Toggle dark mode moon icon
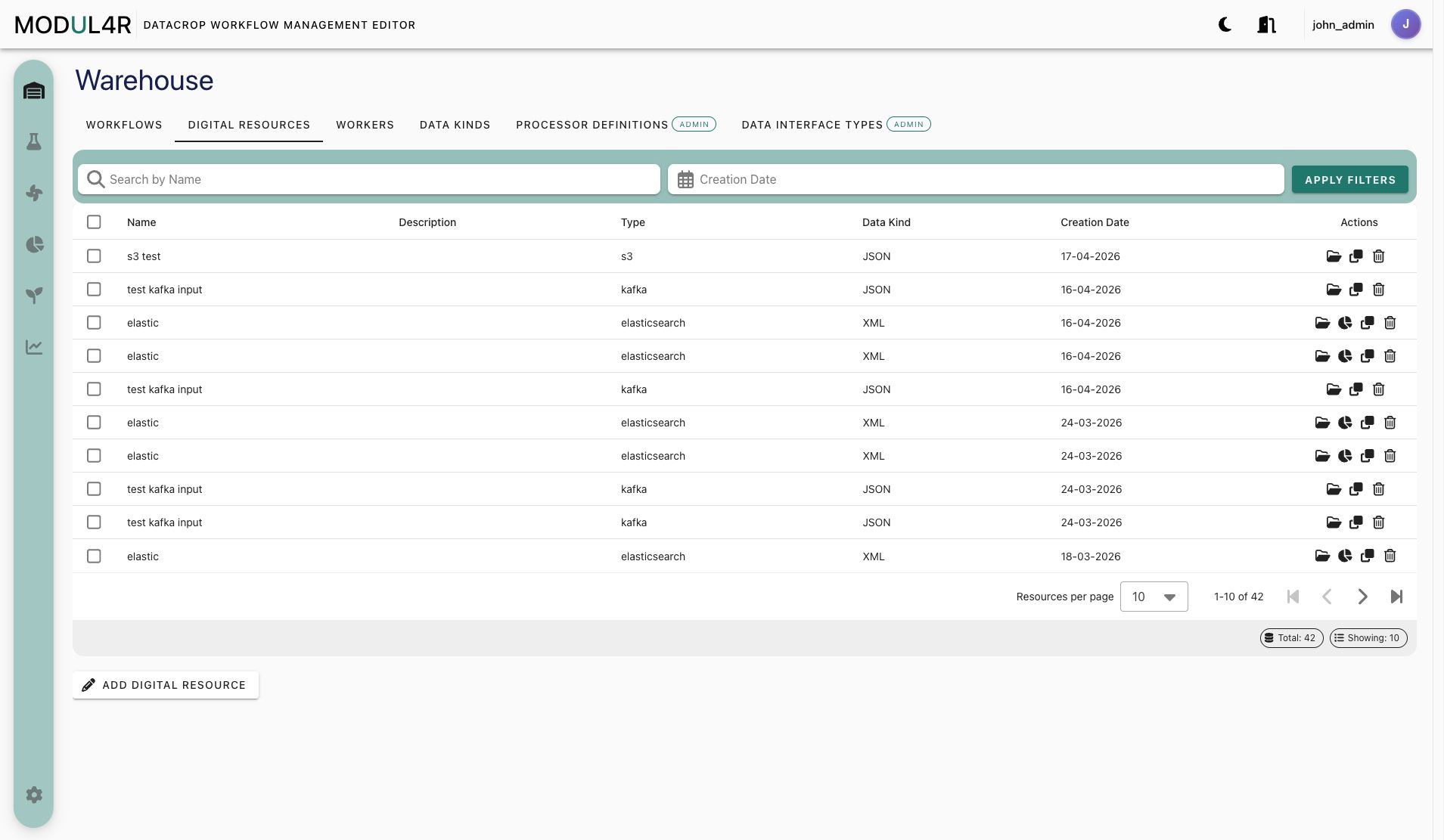 coord(1225,24)
